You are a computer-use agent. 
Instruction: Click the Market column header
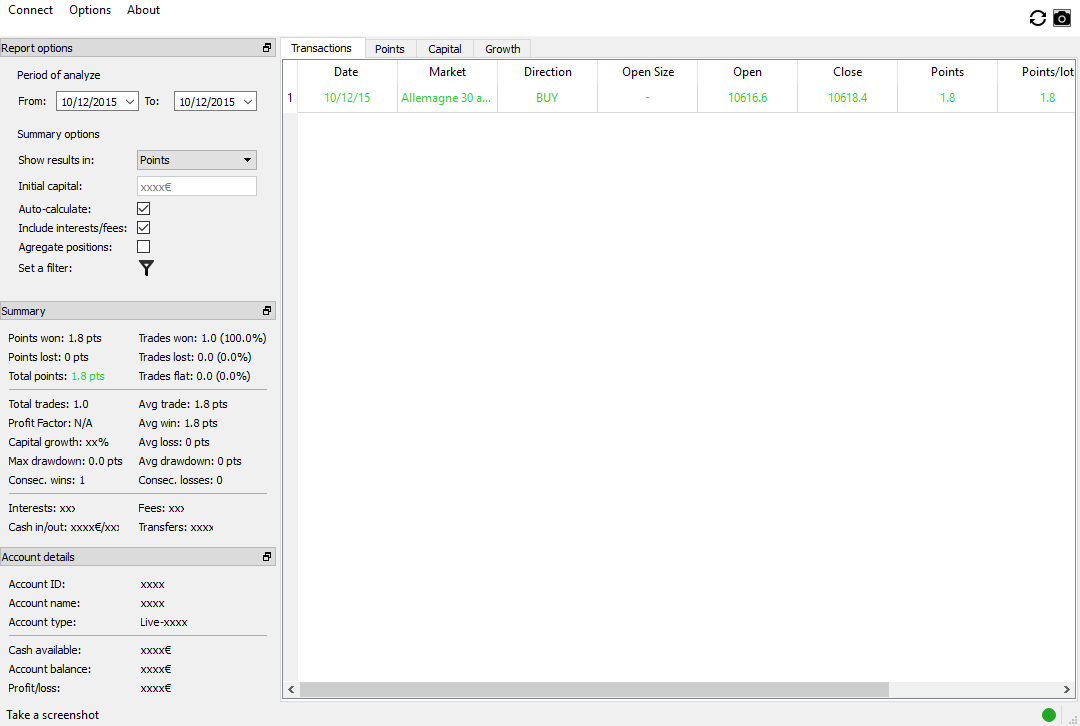pos(448,72)
